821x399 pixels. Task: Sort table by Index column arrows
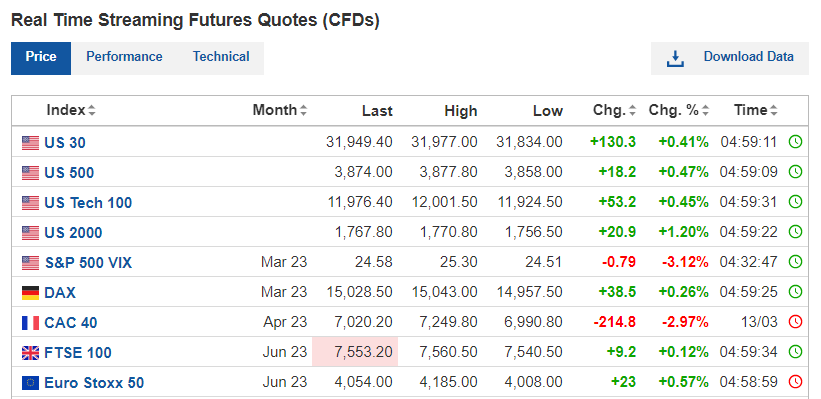[92, 110]
